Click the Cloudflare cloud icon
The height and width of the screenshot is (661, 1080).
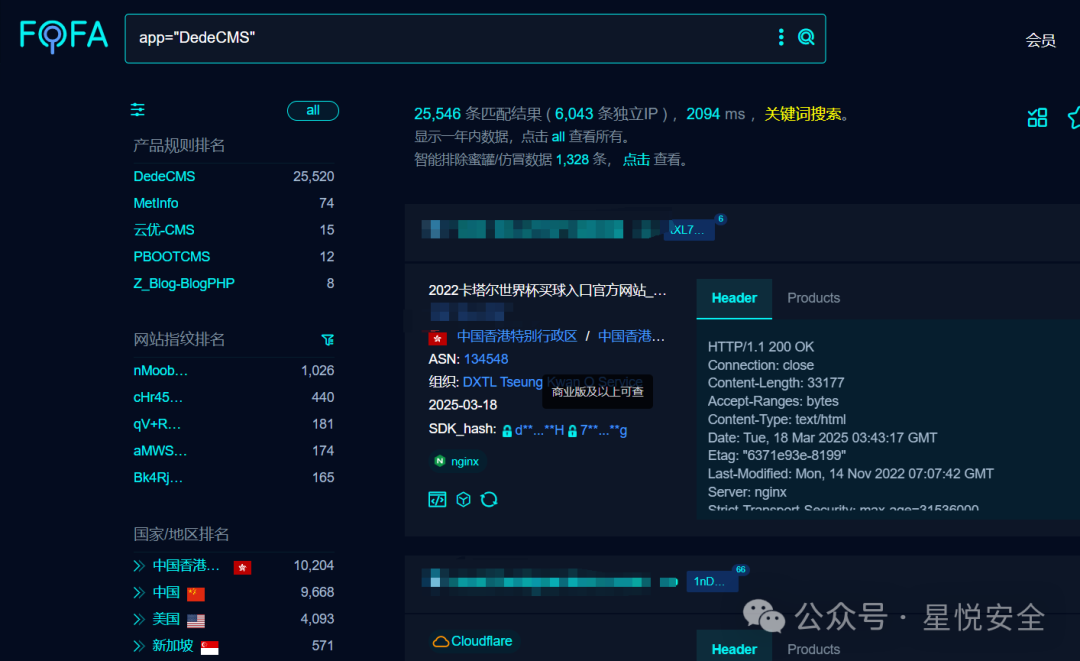coord(441,642)
